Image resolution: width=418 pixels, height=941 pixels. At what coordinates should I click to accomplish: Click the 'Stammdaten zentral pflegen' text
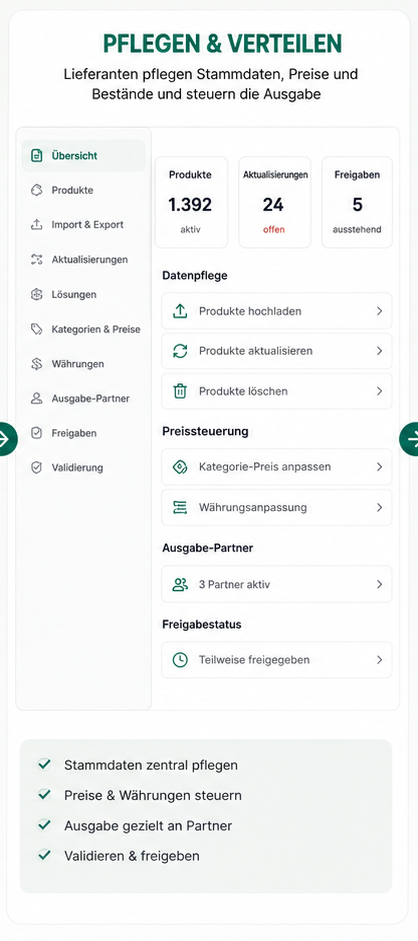pos(151,765)
